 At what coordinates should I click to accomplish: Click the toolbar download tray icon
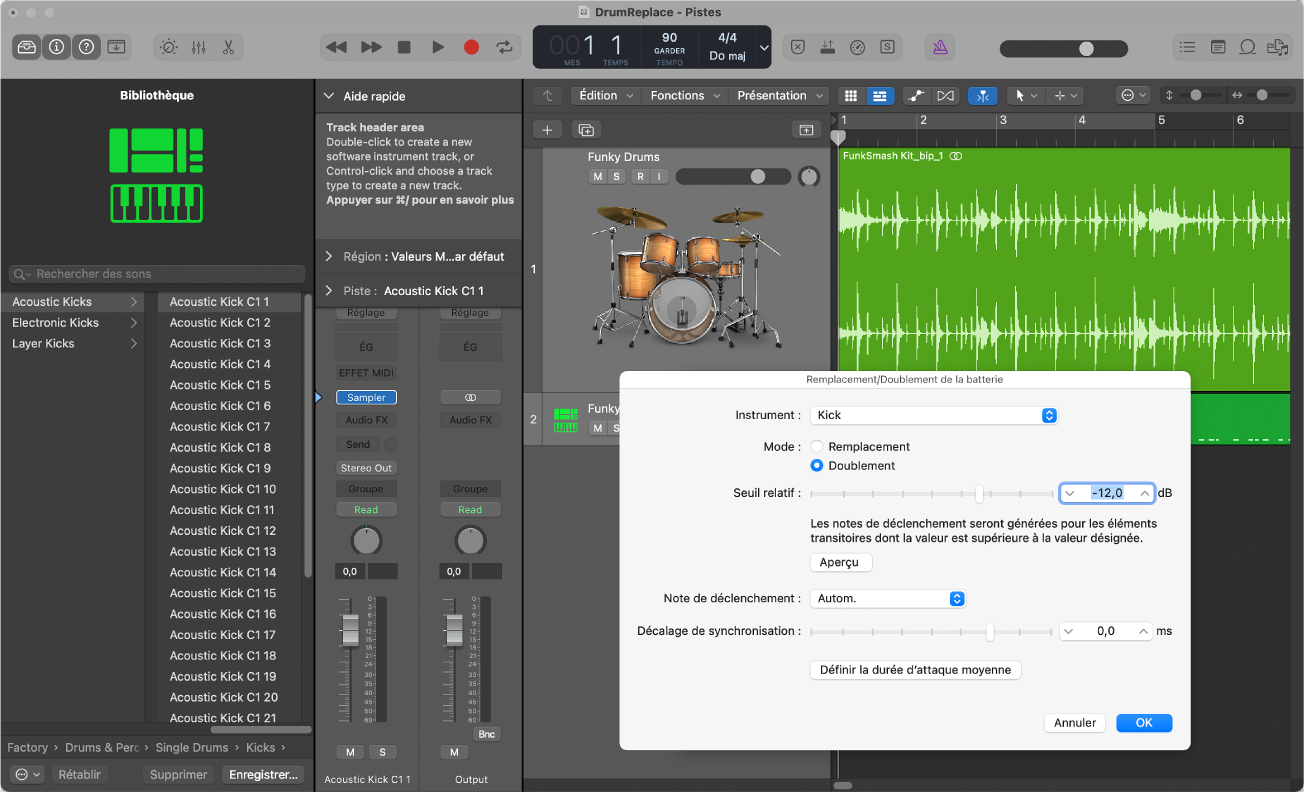117,47
